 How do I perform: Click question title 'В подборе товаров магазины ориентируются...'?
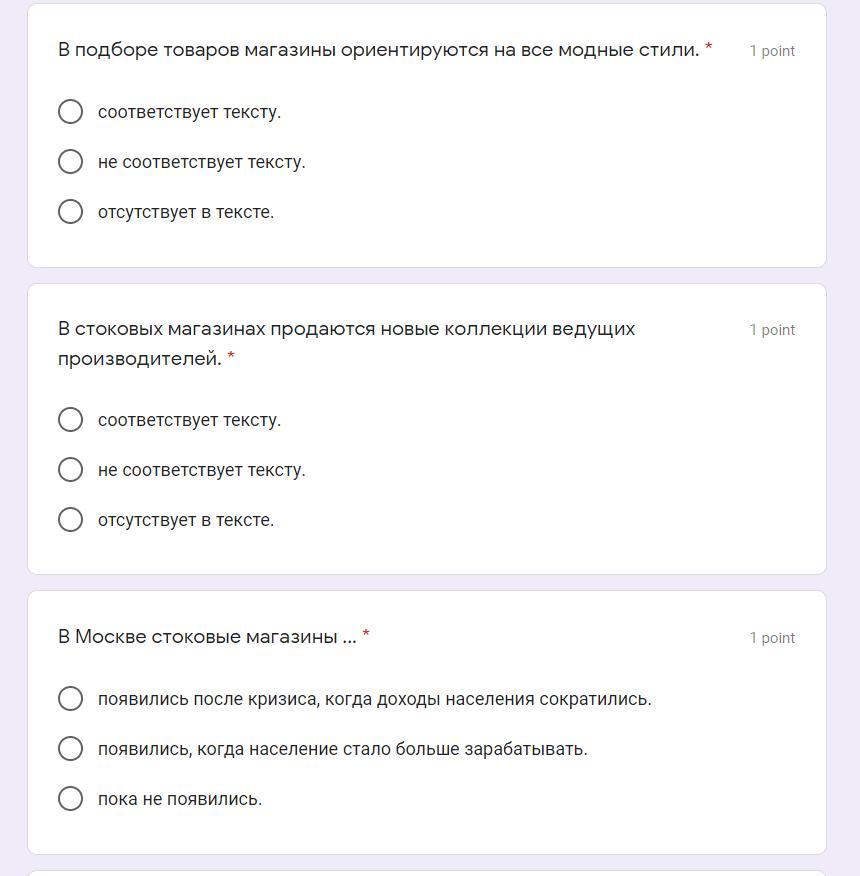coord(379,50)
